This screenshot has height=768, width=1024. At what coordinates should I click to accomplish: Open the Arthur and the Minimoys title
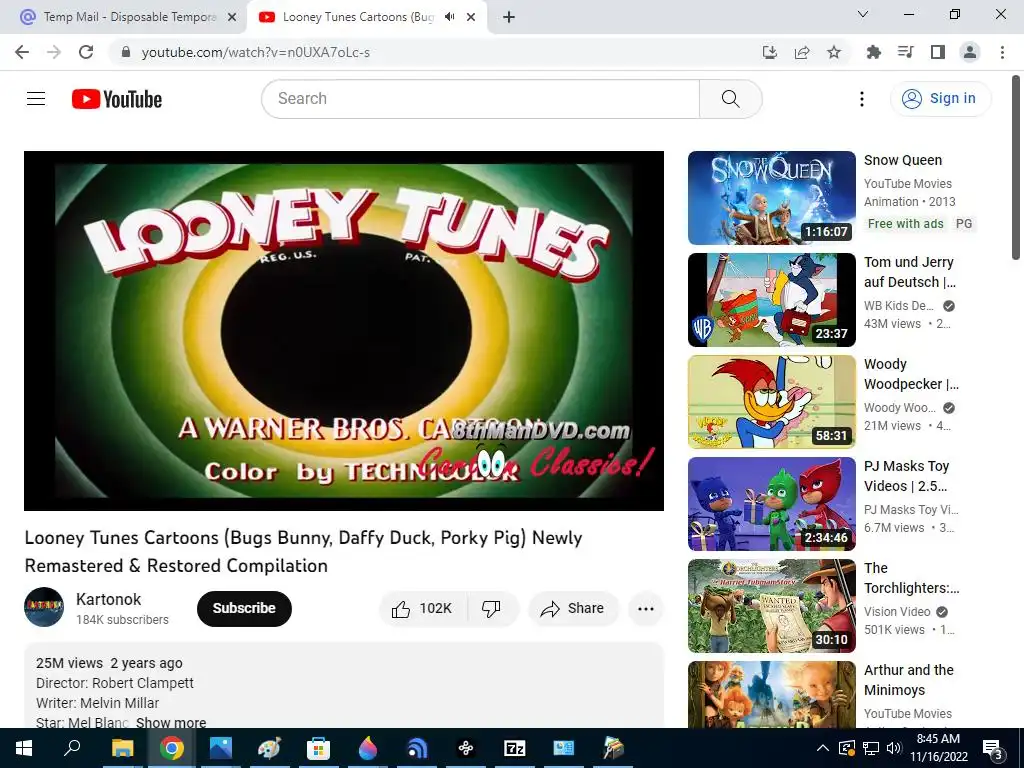908,680
